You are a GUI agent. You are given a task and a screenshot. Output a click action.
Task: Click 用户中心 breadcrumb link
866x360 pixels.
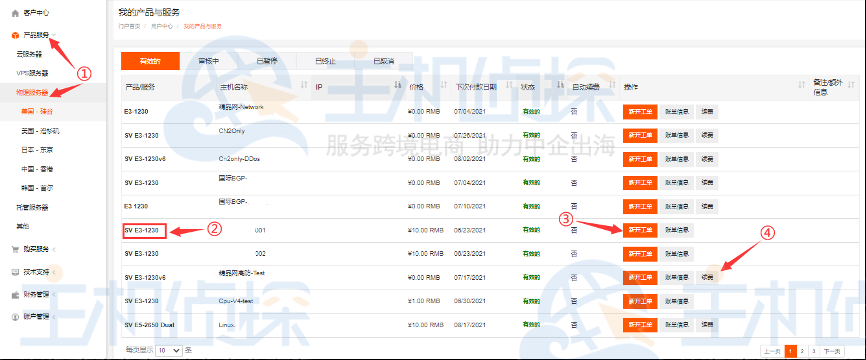tap(162, 26)
